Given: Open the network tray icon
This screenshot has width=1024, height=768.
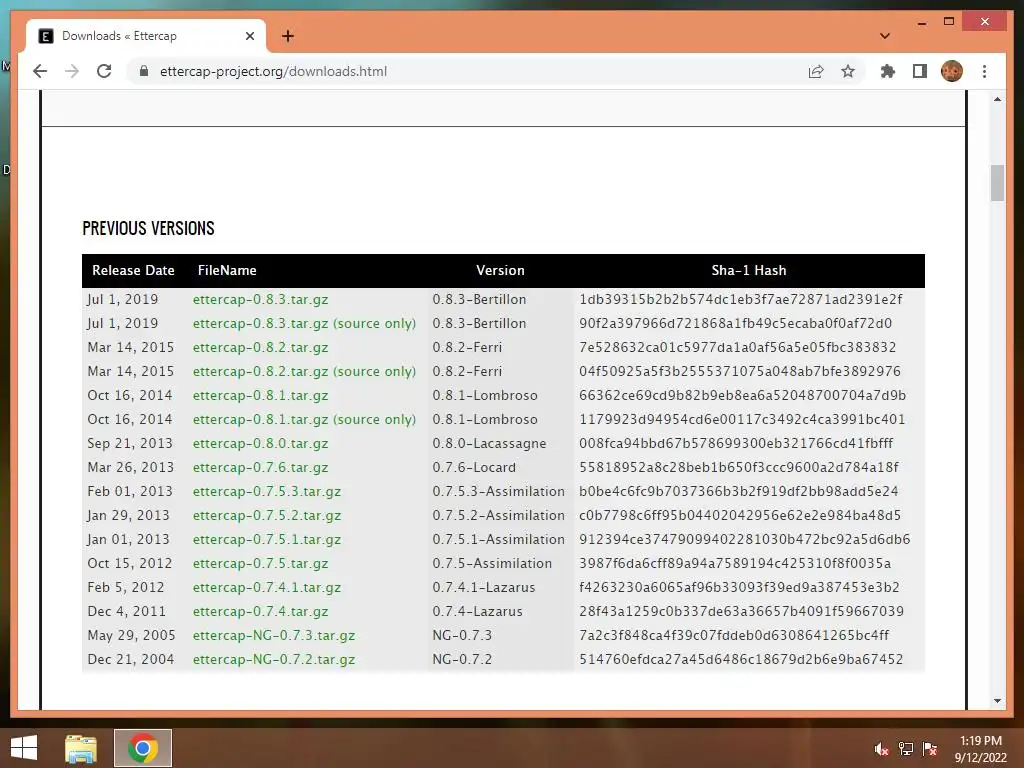Looking at the screenshot, I should click(x=906, y=749).
